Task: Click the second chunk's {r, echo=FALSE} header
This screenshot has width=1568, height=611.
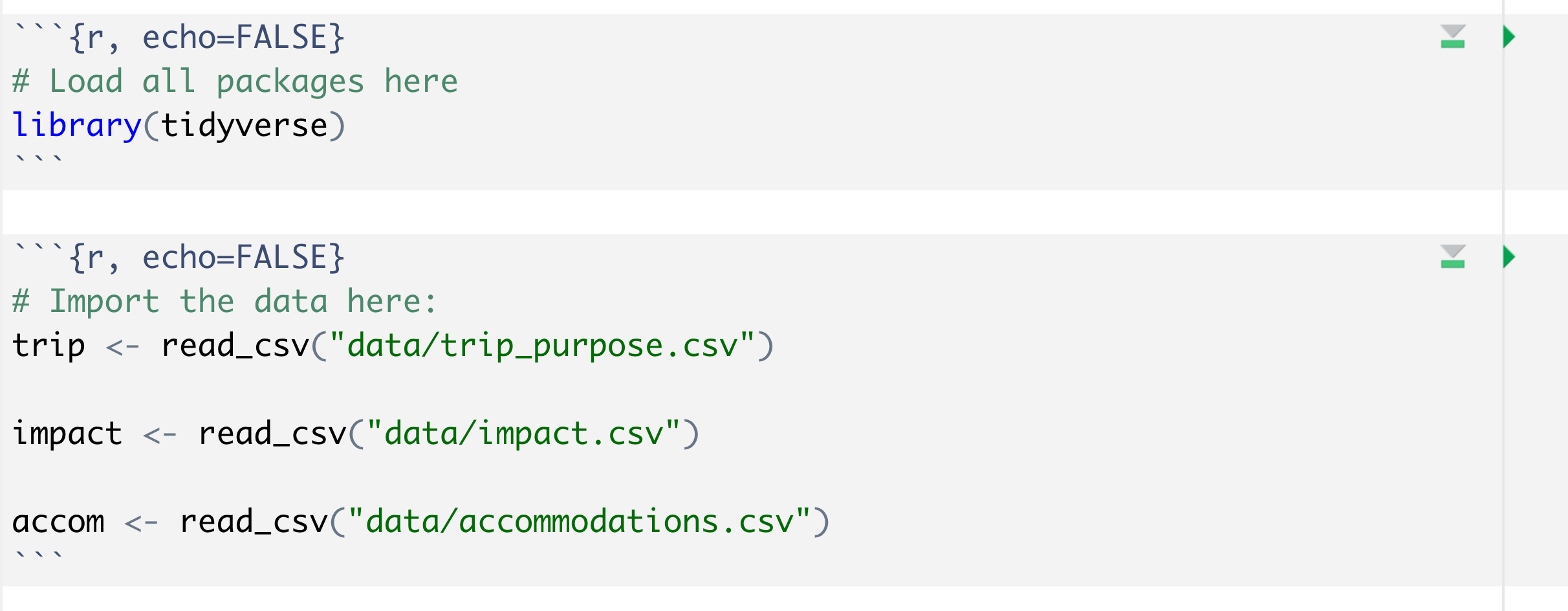Action: (207, 258)
